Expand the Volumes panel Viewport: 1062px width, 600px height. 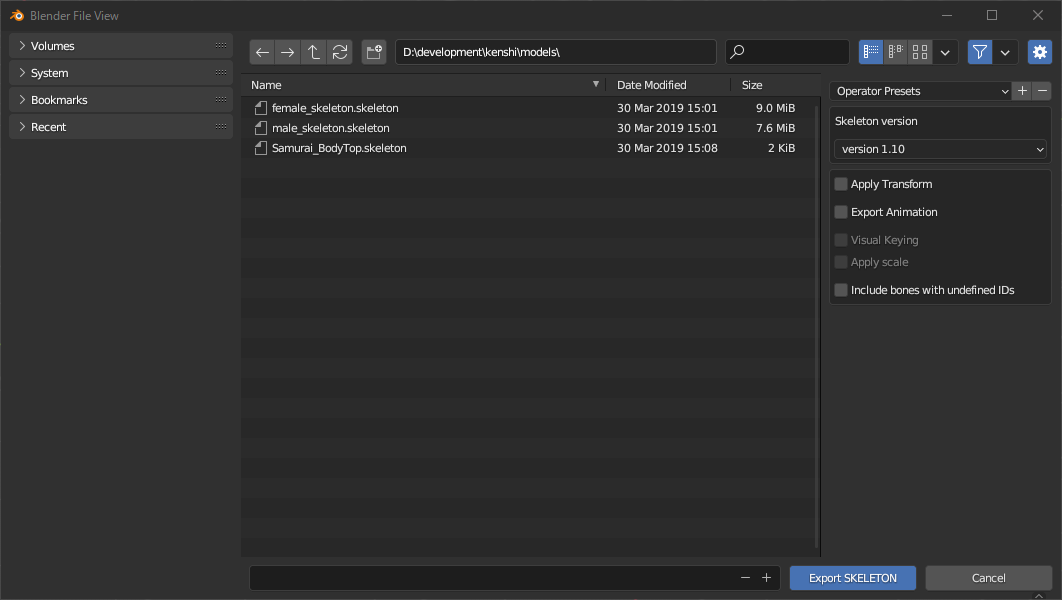(22, 45)
